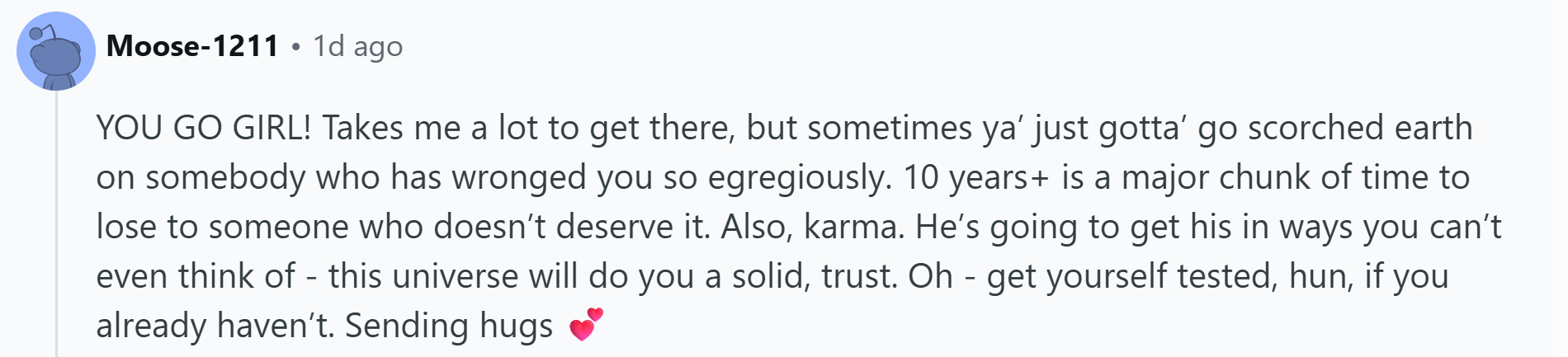Click the "scorched earth" phrase
1568x357 pixels.
click(x=1360, y=128)
